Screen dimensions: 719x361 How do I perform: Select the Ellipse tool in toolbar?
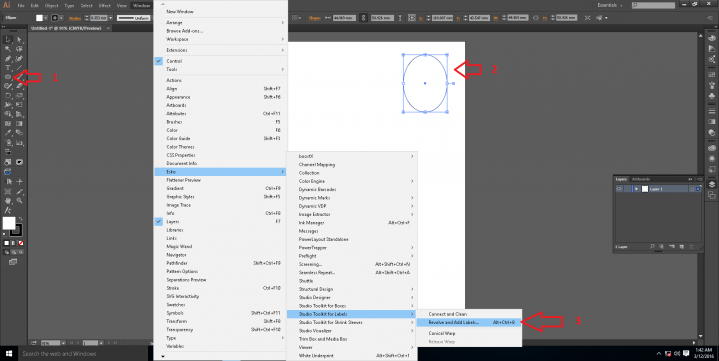tap(8, 77)
